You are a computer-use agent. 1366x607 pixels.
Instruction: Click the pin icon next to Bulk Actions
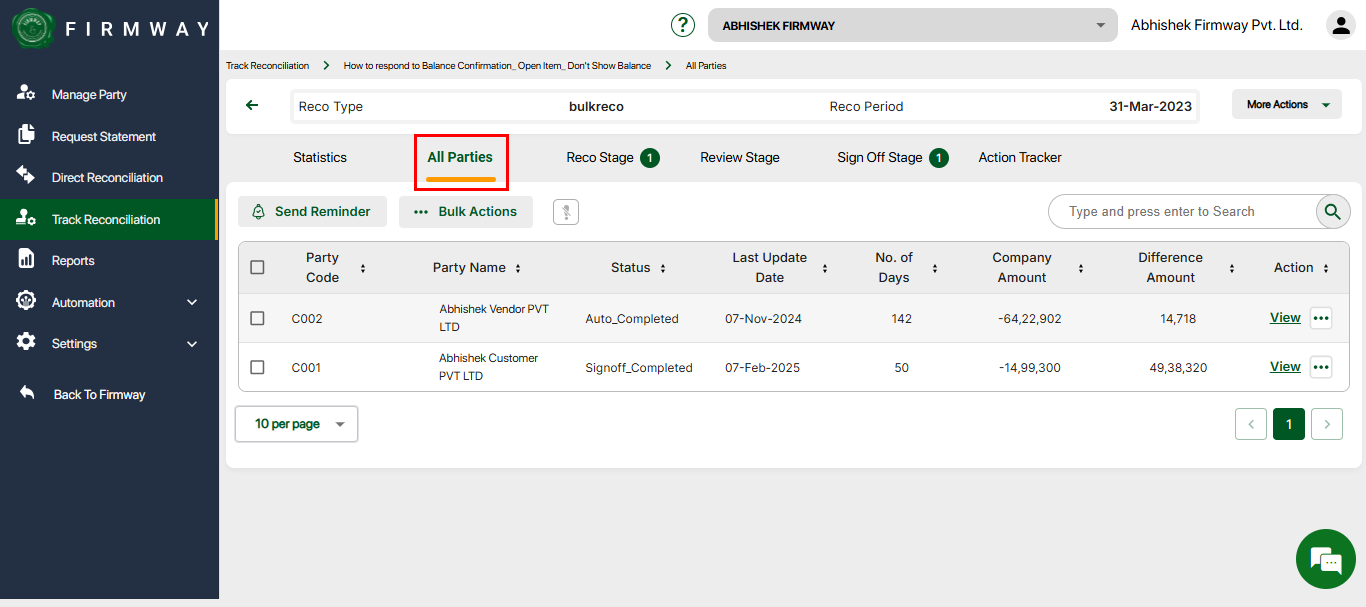click(566, 212)
